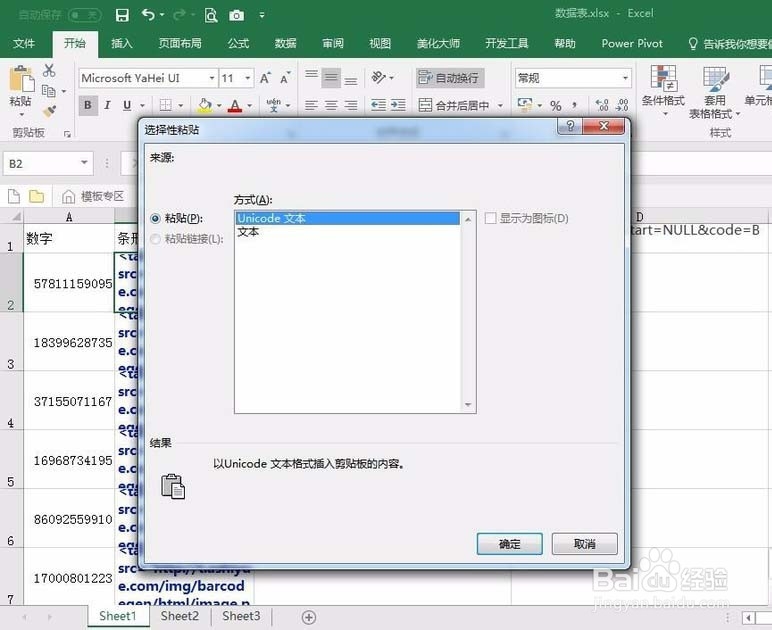Image resolution: width=772 pixels, height=630 pixels.
Task: Toggle Italic formatting button
Action: pyautogui.click(x=107, y=105)
